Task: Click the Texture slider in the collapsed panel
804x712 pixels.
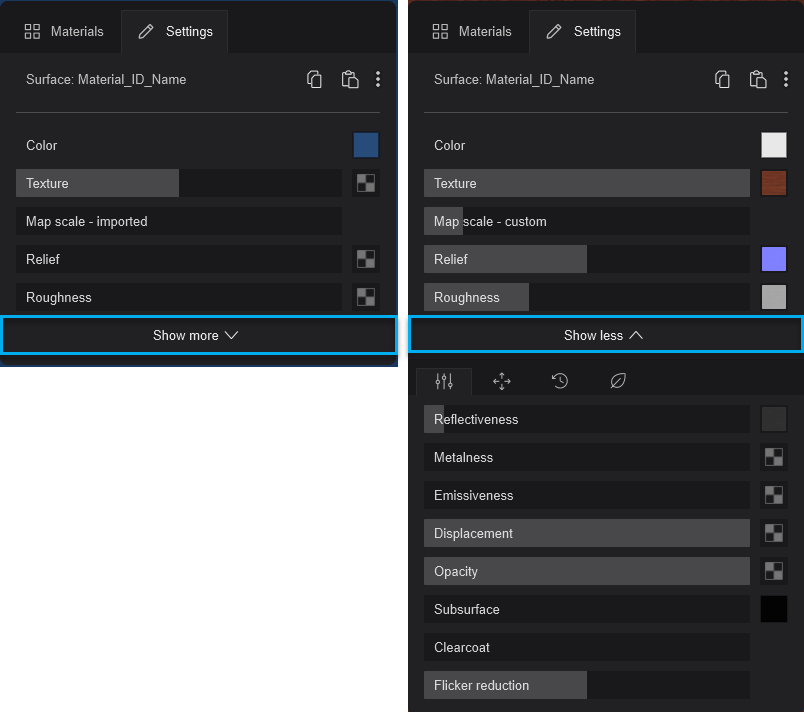Action: 179,183
